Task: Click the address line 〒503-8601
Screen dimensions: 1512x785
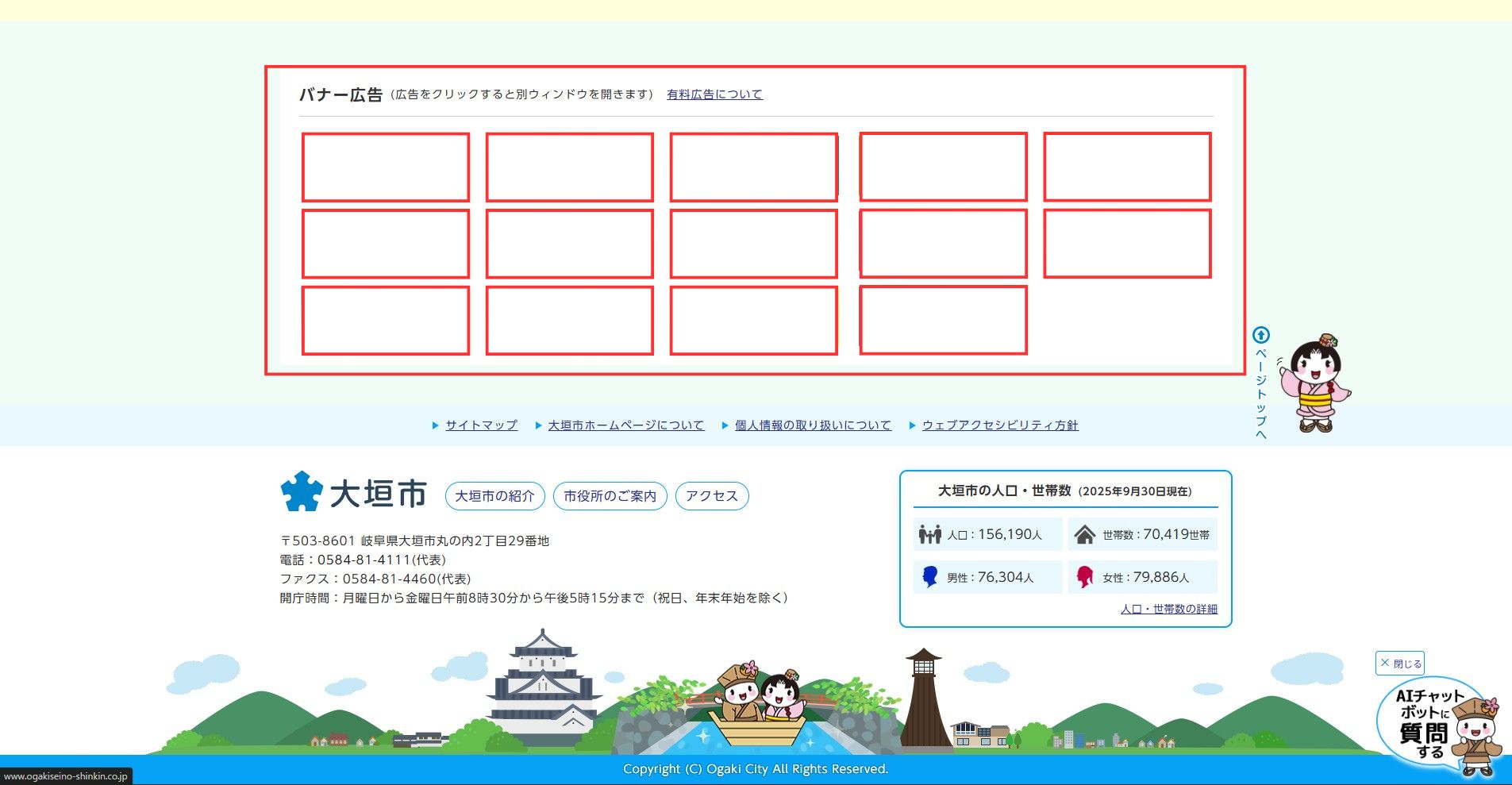Action: tap(414, 541)
